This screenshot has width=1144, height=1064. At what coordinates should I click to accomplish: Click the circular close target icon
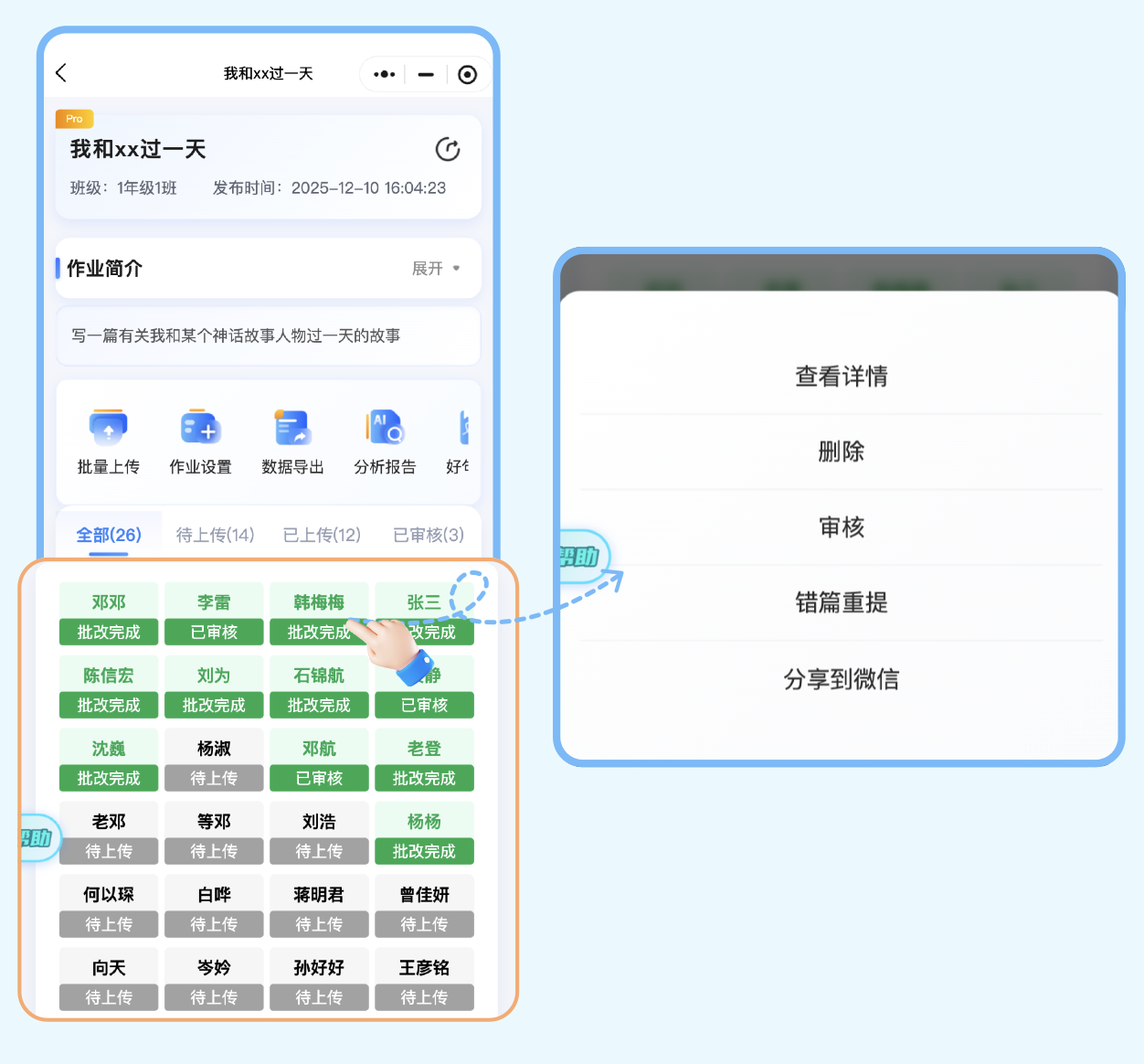[x=467, y=74]
